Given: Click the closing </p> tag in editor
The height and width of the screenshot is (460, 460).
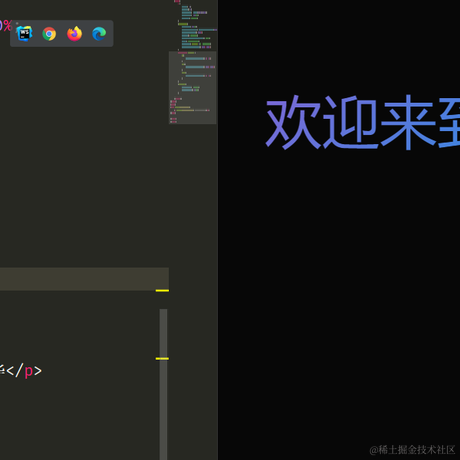Looking at the screenshot, I should click(x=24, y=371).
